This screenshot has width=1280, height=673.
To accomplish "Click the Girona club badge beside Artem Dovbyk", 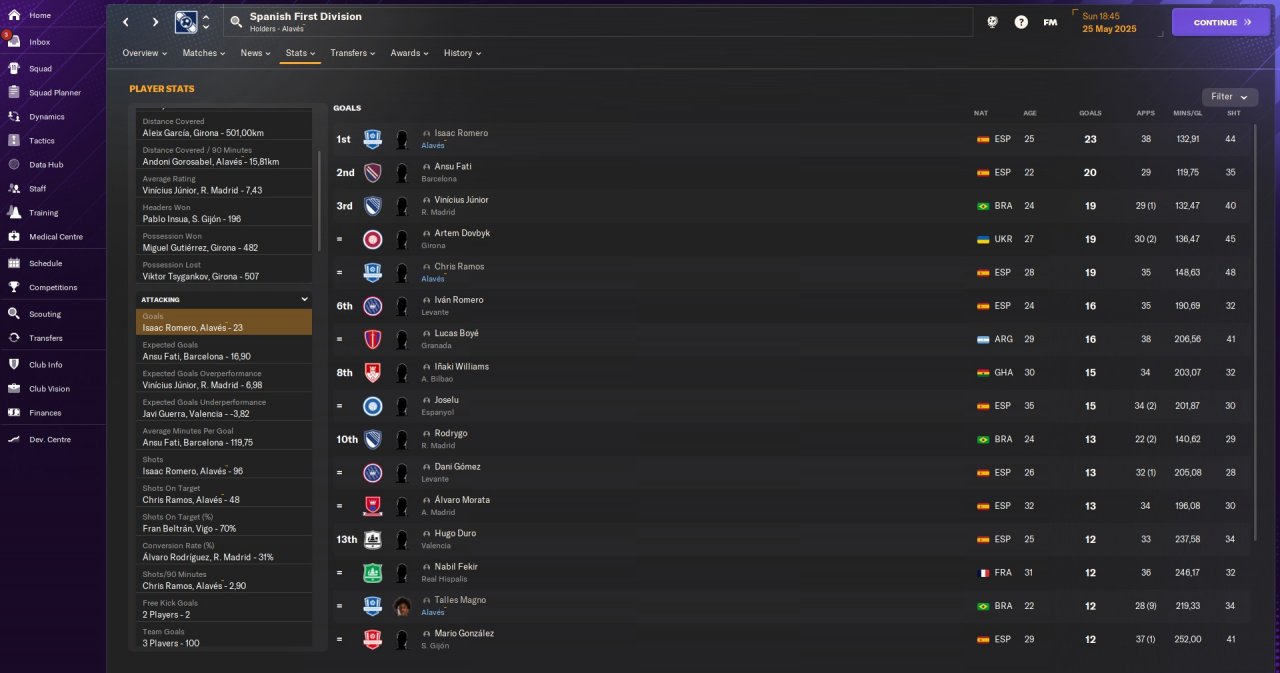I will click(x=372, y=239).
